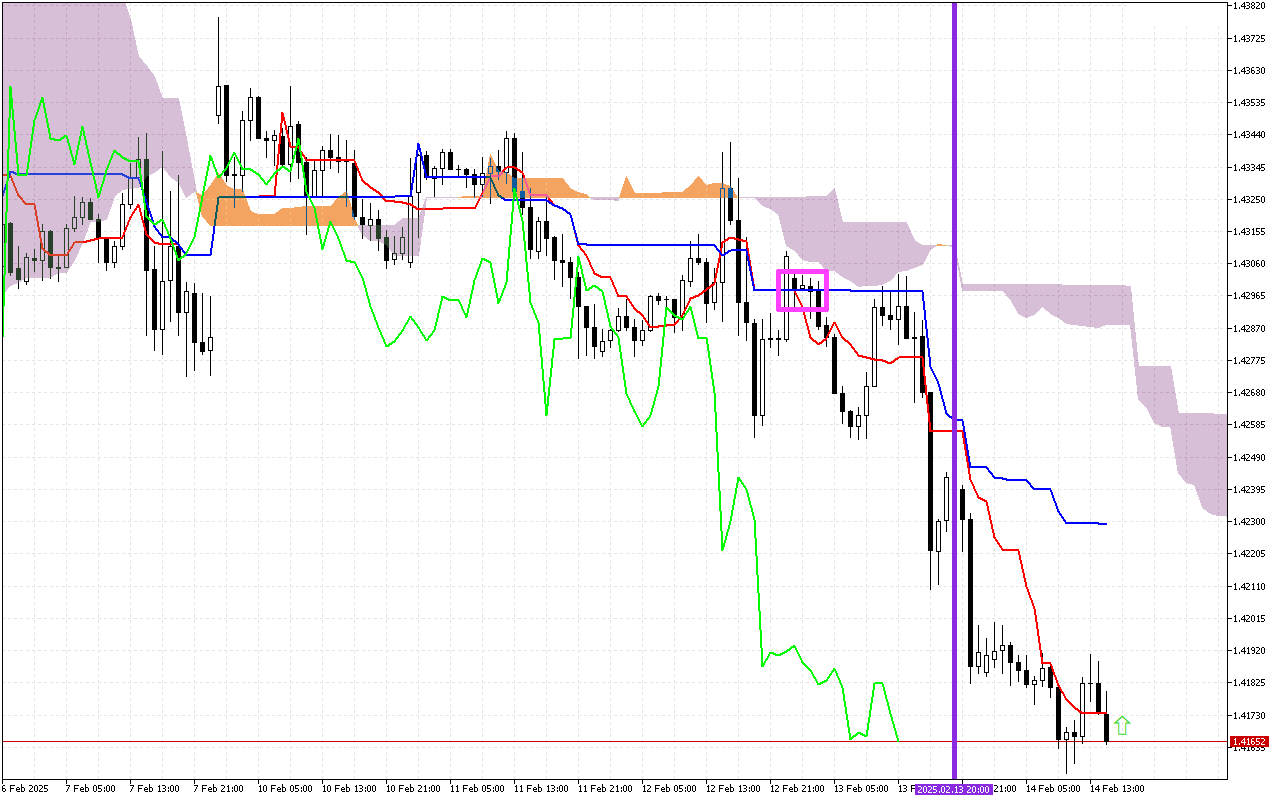Click the 1.42205 price axis label
The image size is (1280, 800).
(x=1250, y=553)
